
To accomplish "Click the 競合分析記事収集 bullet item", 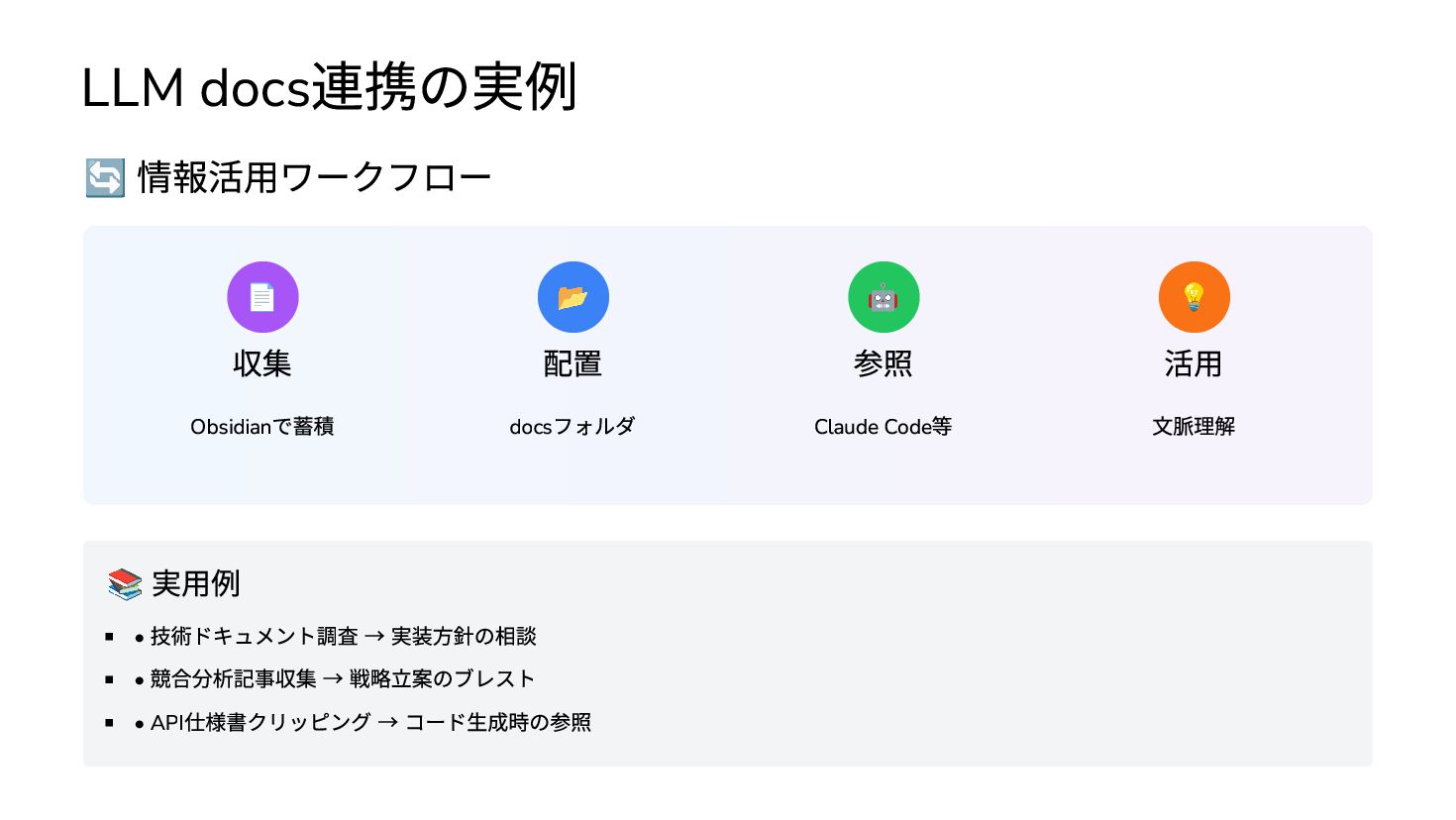I will pos(335,679).
